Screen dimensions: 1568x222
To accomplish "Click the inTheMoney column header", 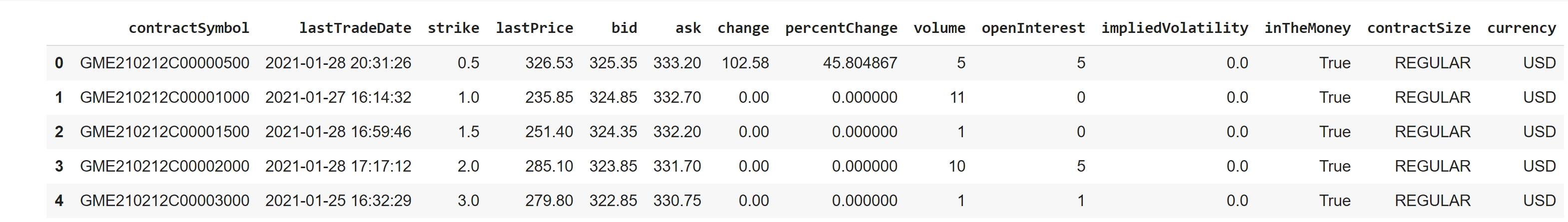I will pos(1308,28).
